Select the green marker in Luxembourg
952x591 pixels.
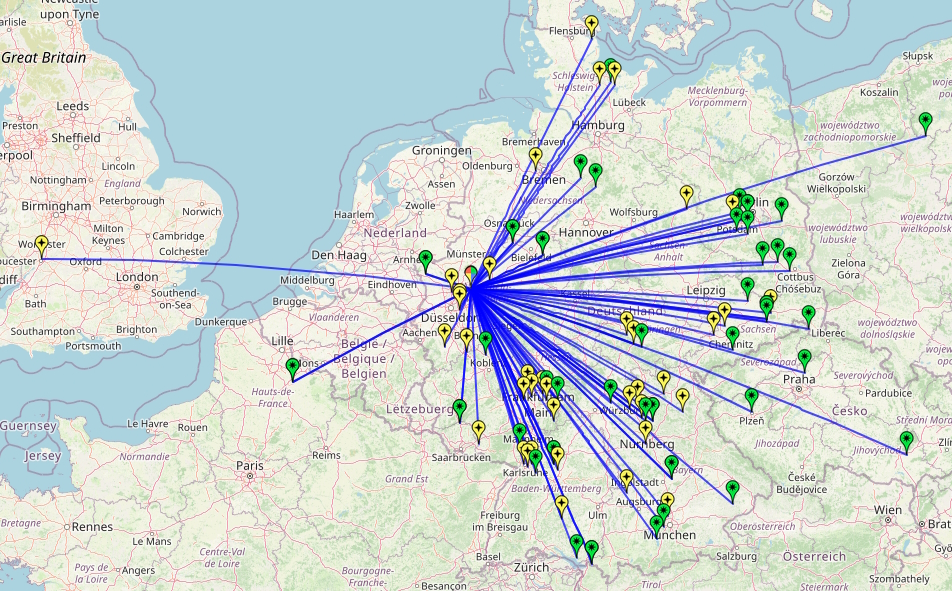coord(459,408)
